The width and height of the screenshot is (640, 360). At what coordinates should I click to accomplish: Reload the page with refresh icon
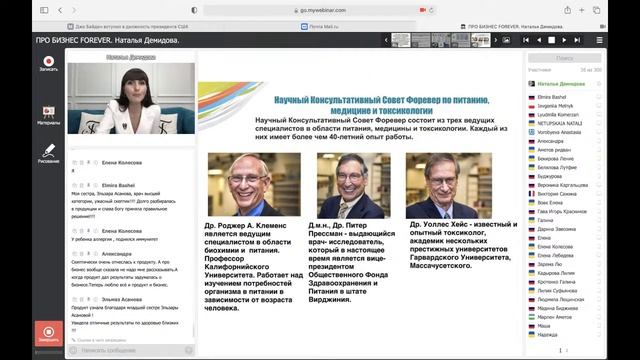(x=431, y=10)
